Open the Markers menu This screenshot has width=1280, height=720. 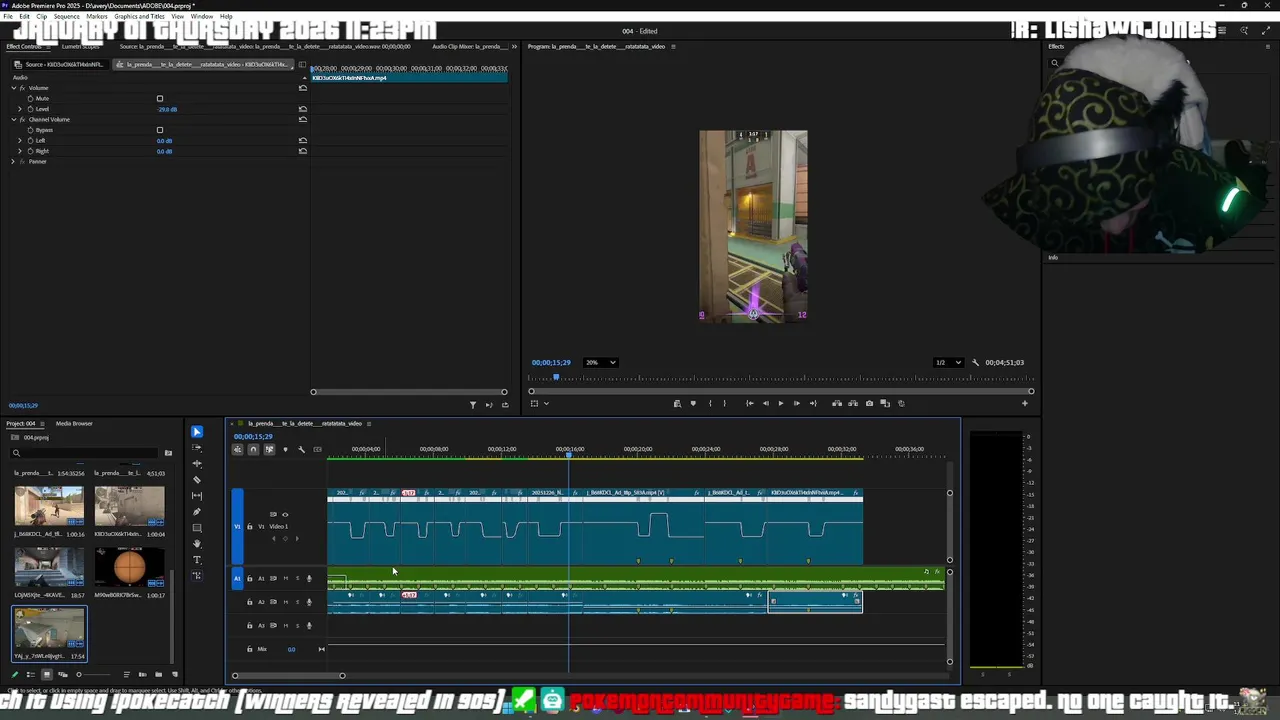[97, 17]
